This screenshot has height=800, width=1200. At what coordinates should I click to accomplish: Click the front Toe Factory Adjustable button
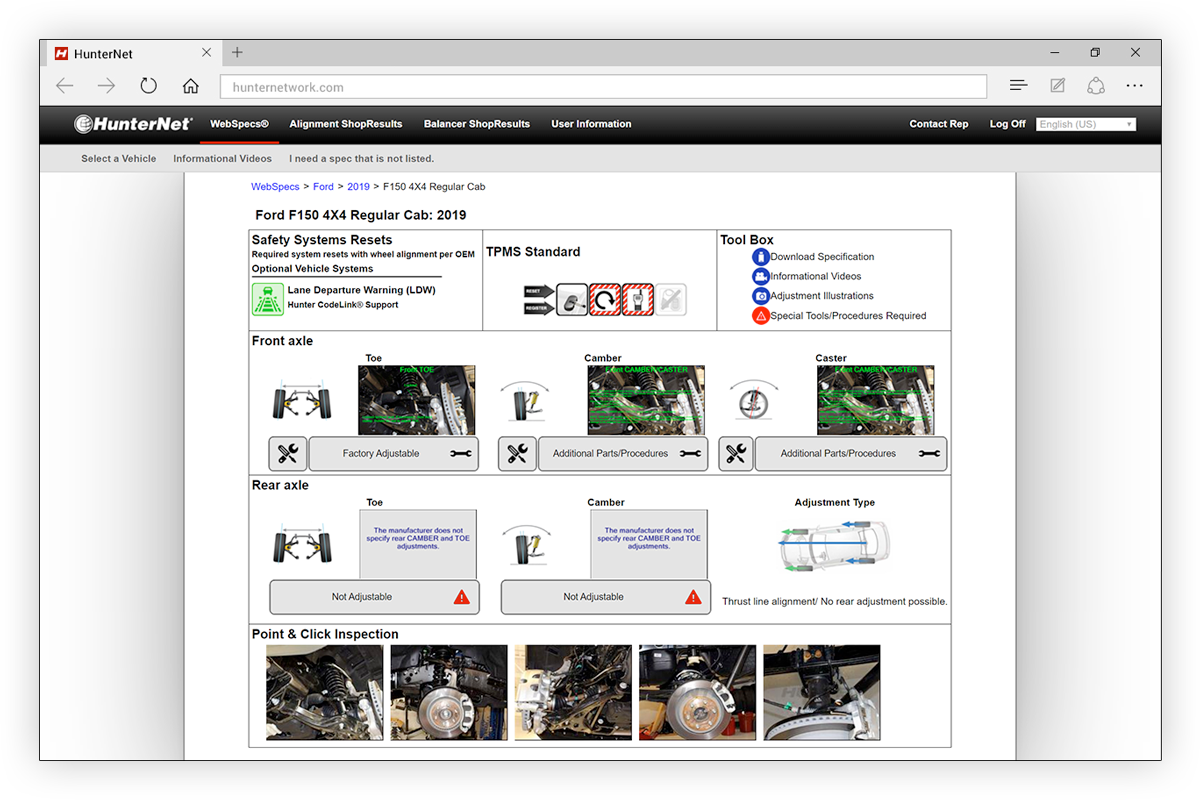[x=394, y=454]
